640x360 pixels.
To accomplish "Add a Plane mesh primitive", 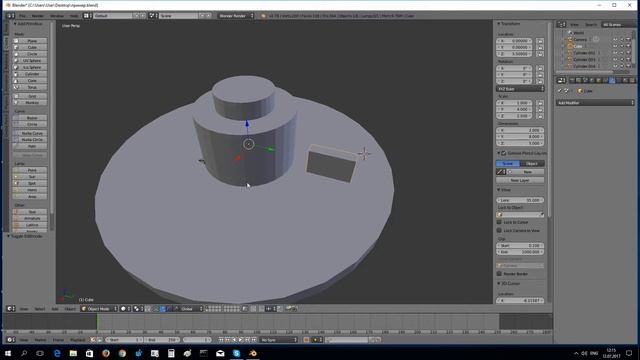I will [x=30, y=41].
